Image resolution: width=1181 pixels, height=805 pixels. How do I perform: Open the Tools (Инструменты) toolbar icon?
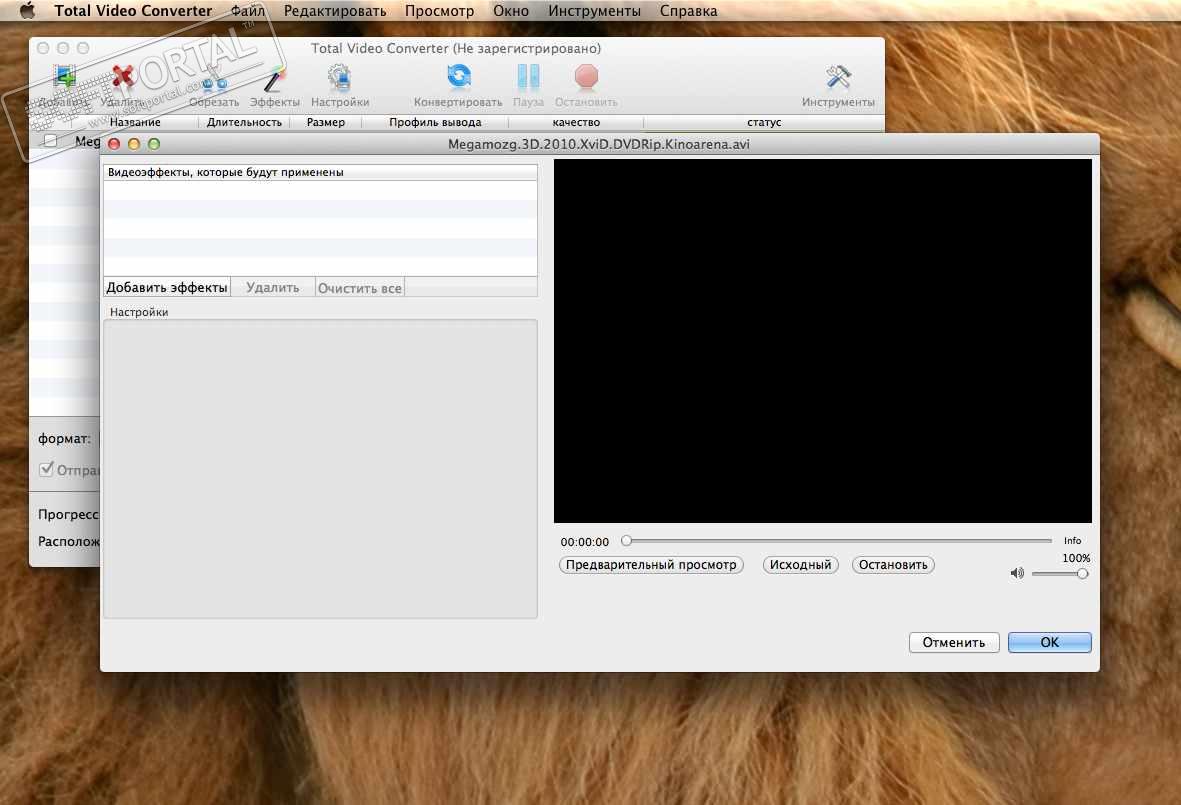[x=838, y=77]
